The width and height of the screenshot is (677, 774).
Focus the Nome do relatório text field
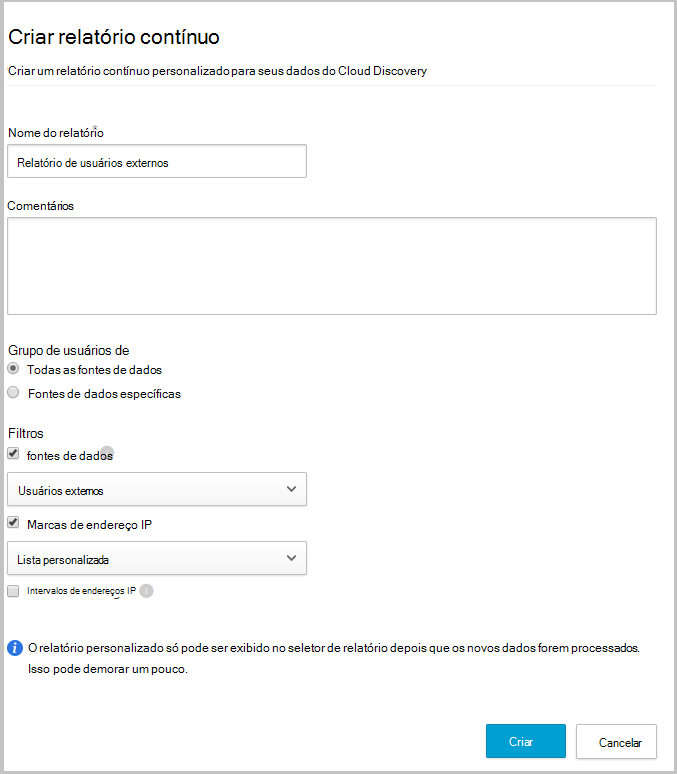click(x=156, y=162)
